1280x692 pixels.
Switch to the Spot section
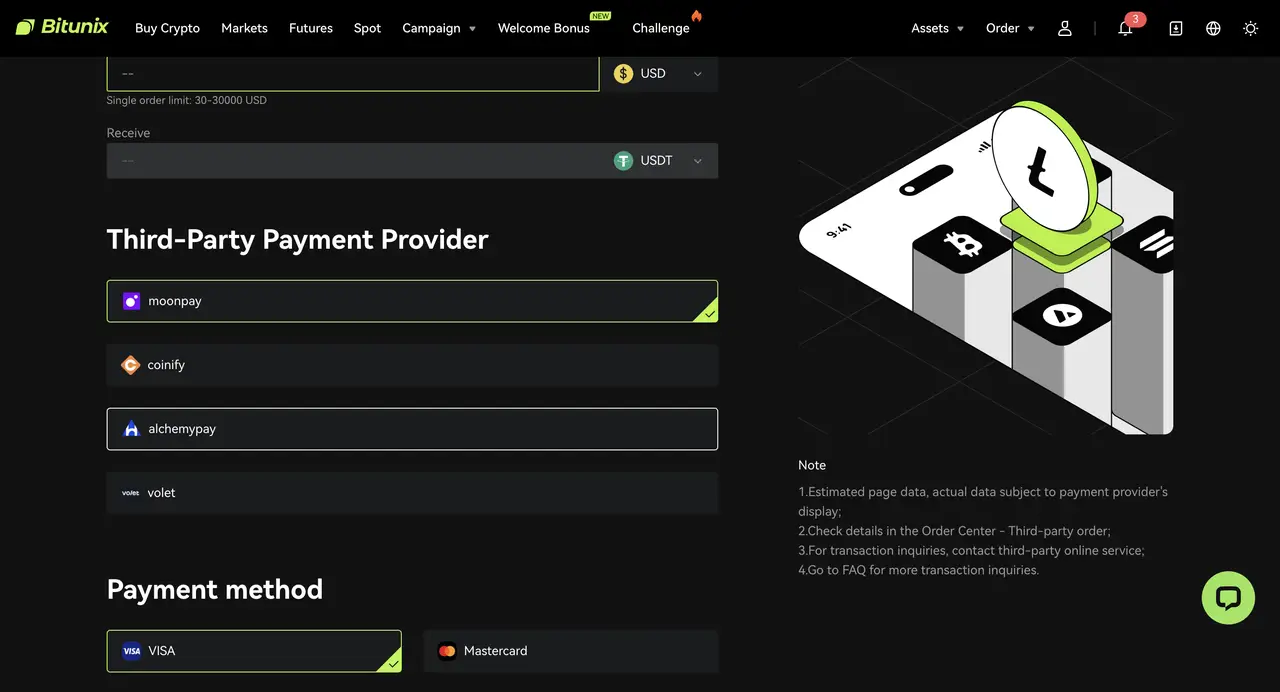[x=367, y=28]
